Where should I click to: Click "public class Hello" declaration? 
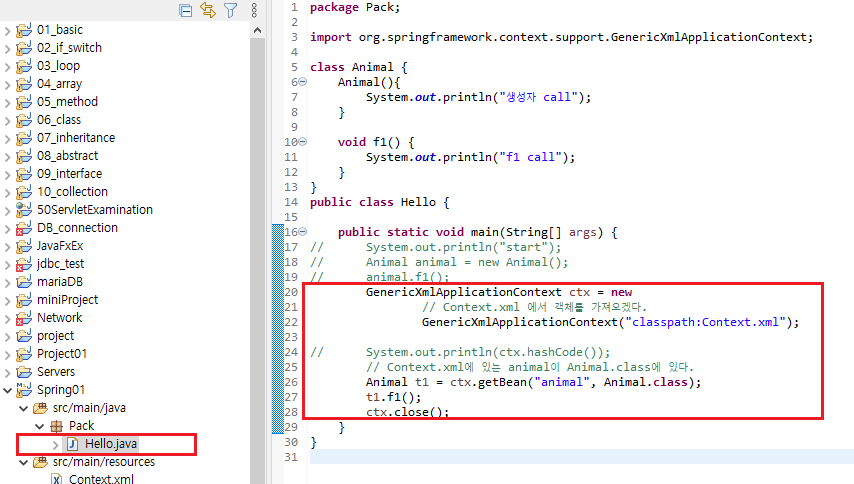point(373,202)
